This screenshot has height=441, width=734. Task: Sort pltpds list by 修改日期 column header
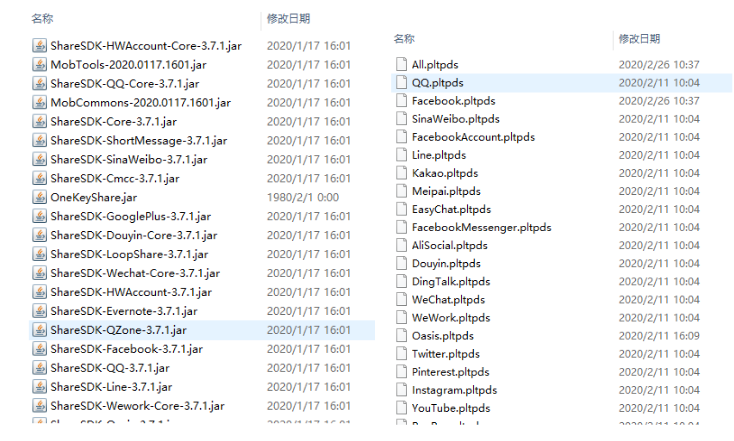coord(639,39)
